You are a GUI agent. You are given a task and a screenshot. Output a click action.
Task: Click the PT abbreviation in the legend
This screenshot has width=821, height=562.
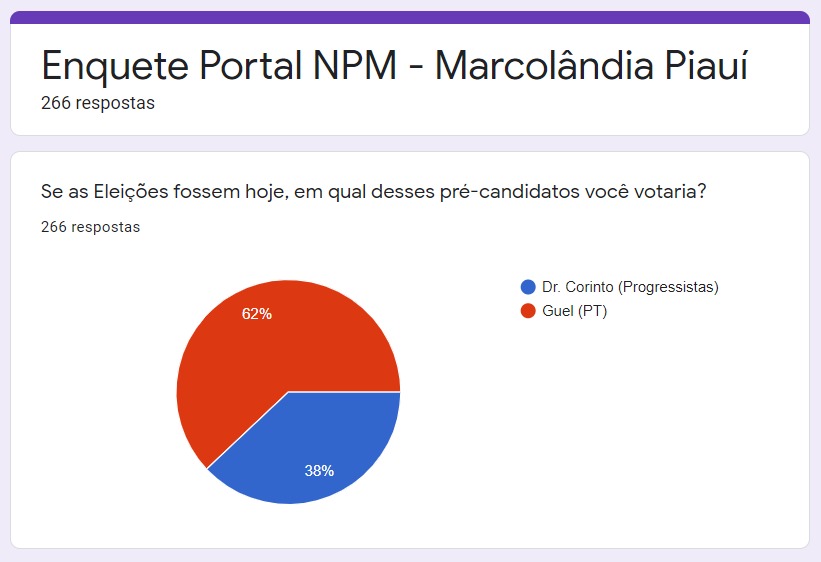coord(593,311)
